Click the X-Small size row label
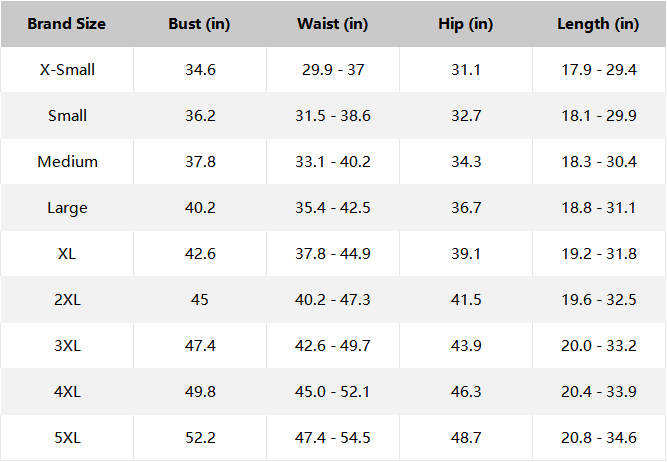Screen dimensions: 667x462 [67, 70]
